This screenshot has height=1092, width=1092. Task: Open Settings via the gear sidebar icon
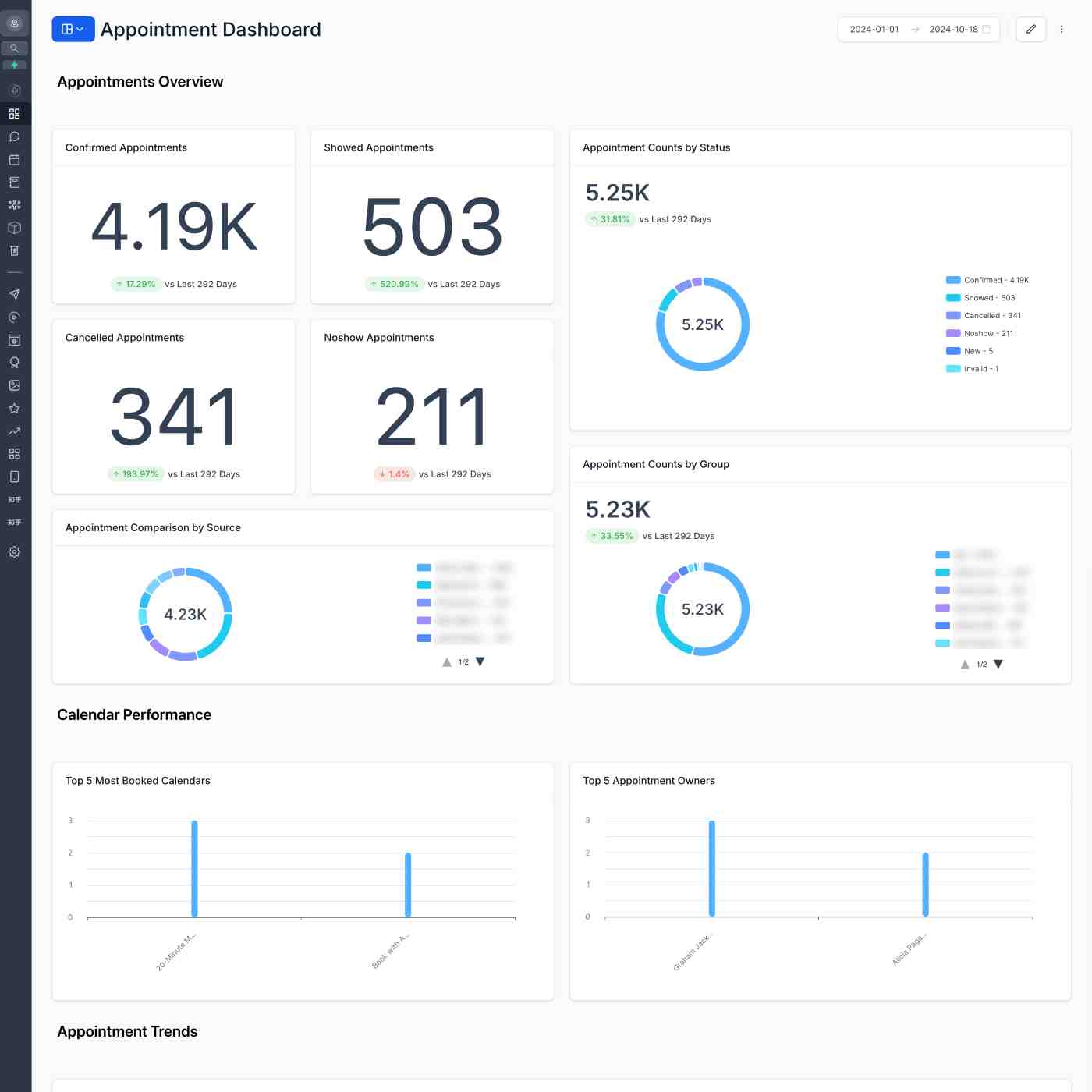tap(14, 551)
